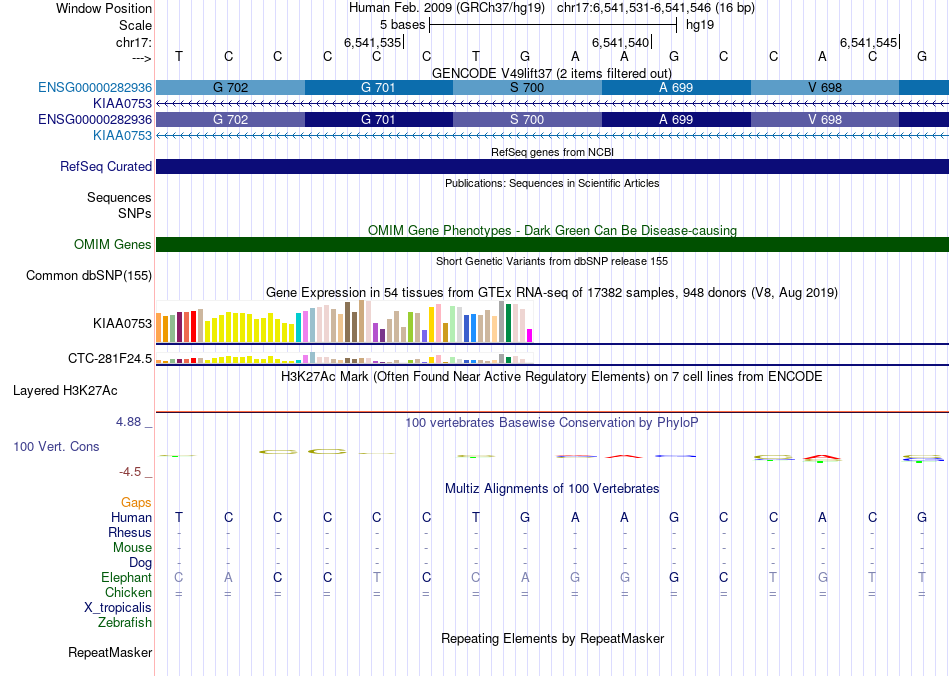Click the RepeatMasker track label
The height and width of the screenshot is (676, 950).
pyautogui.click(x=110, y=652)
